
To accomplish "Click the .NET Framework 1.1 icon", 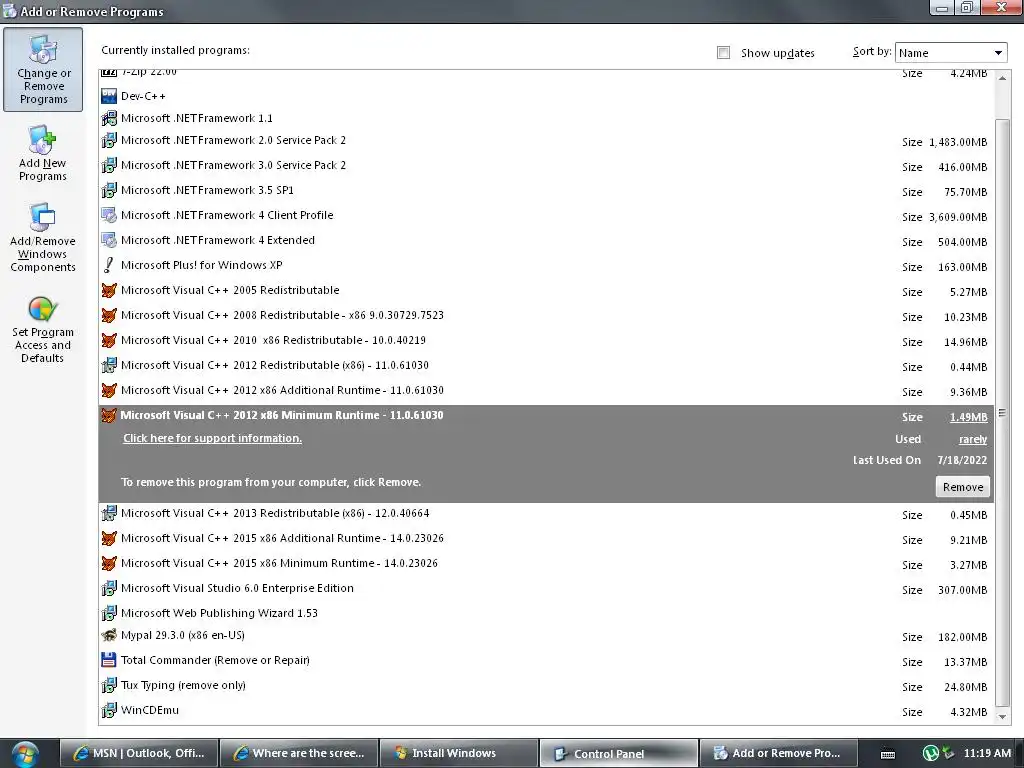I will (x=109, y=118).
